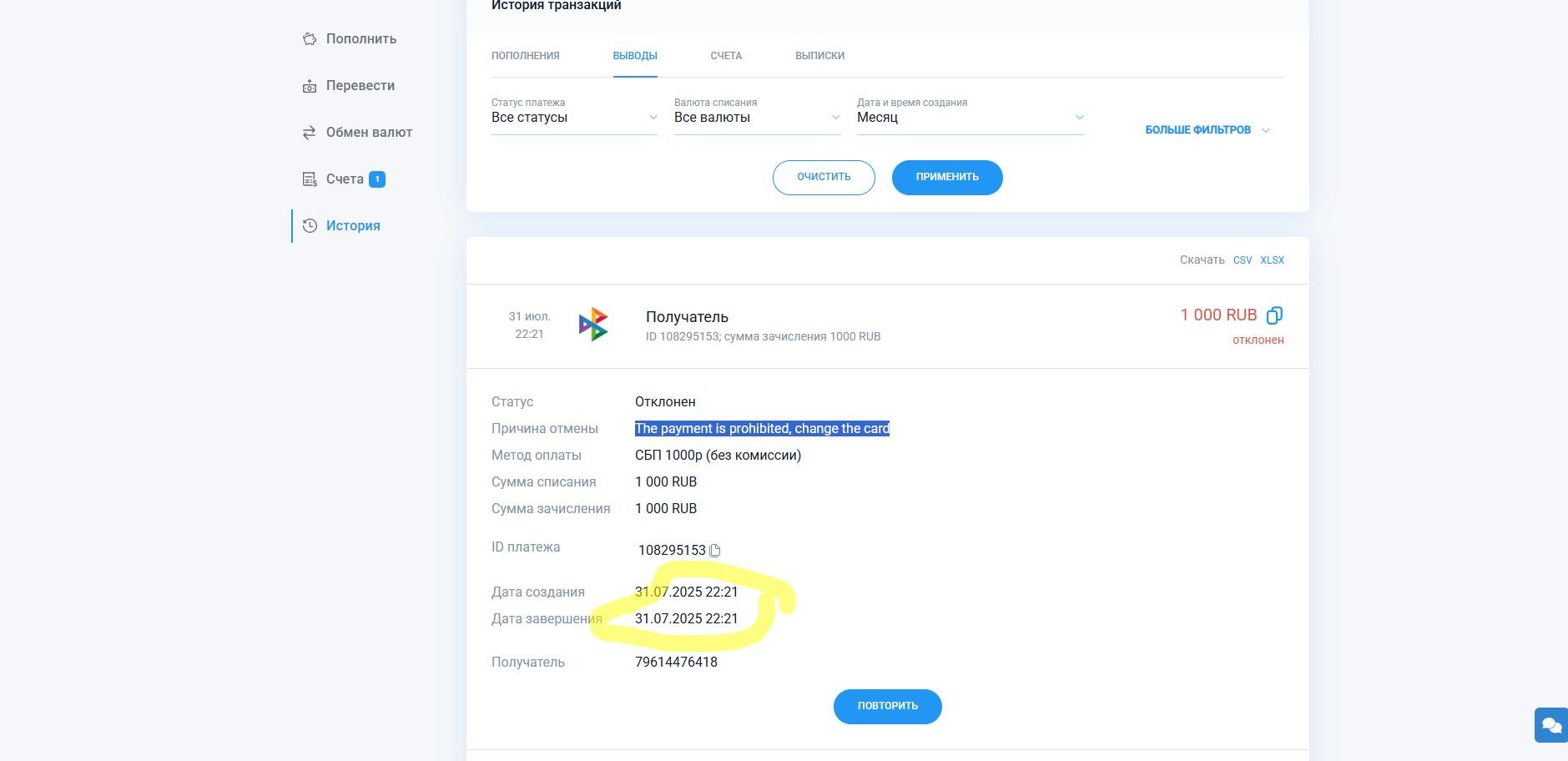Open the Дата и время создания dropdown
Viewport: 1568px width, 761px height.
(970, 118)
